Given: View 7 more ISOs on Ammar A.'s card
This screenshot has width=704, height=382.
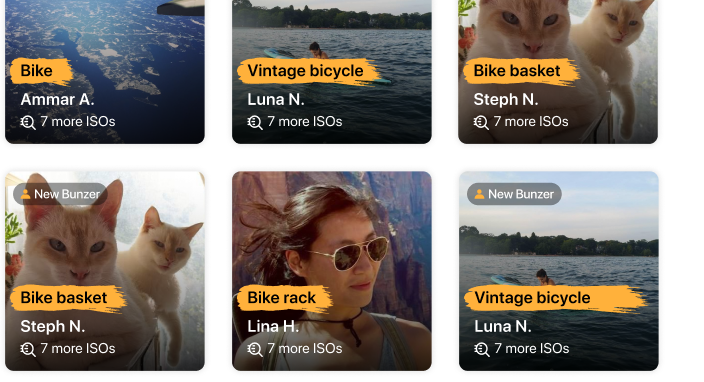Looking at the screenshot, I should pyautogui.click(x=78, y=122).
